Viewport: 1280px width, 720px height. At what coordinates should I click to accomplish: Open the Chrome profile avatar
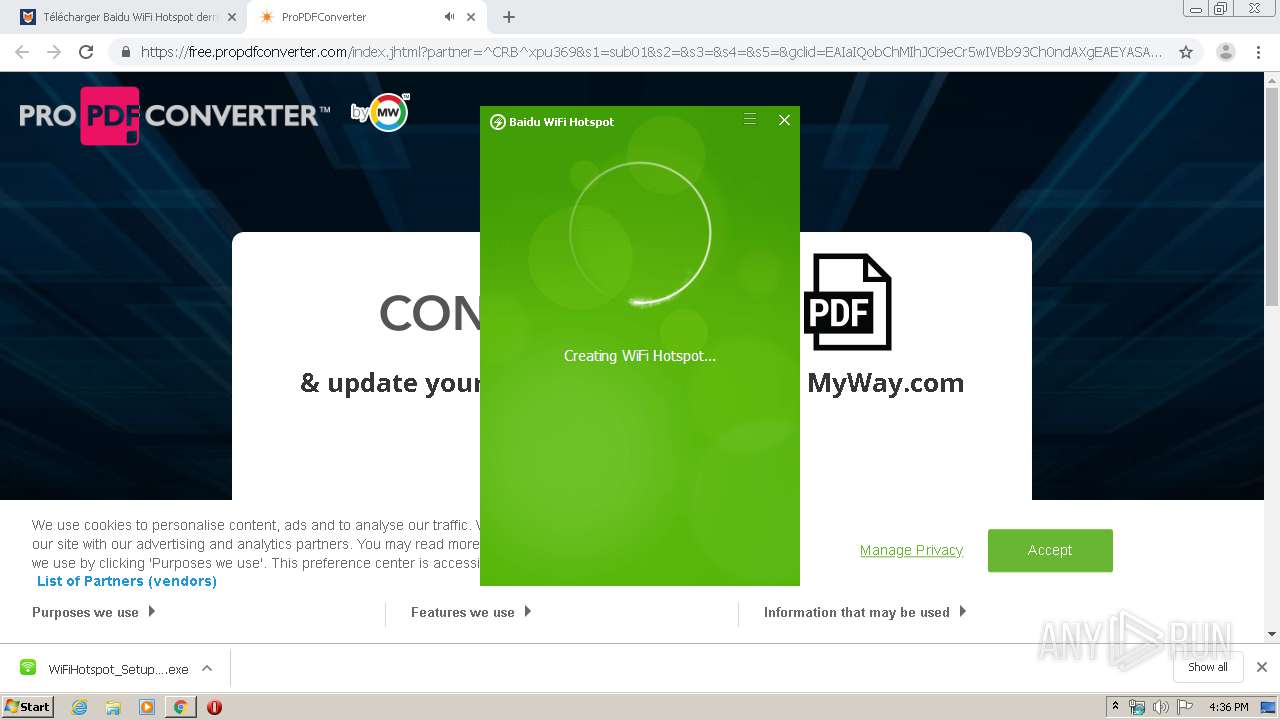(1226, 52)
